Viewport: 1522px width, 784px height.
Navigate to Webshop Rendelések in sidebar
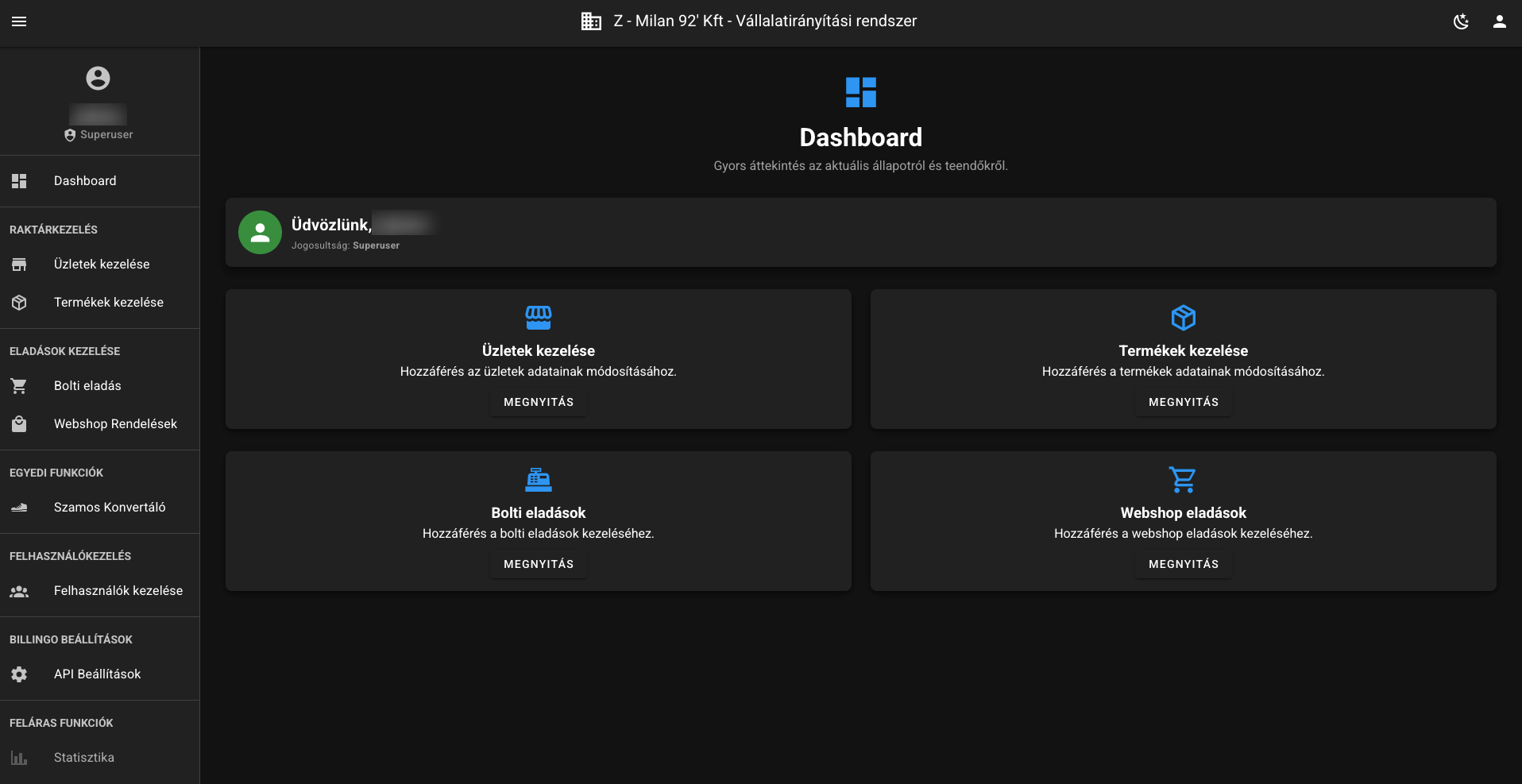click(115, 424)
